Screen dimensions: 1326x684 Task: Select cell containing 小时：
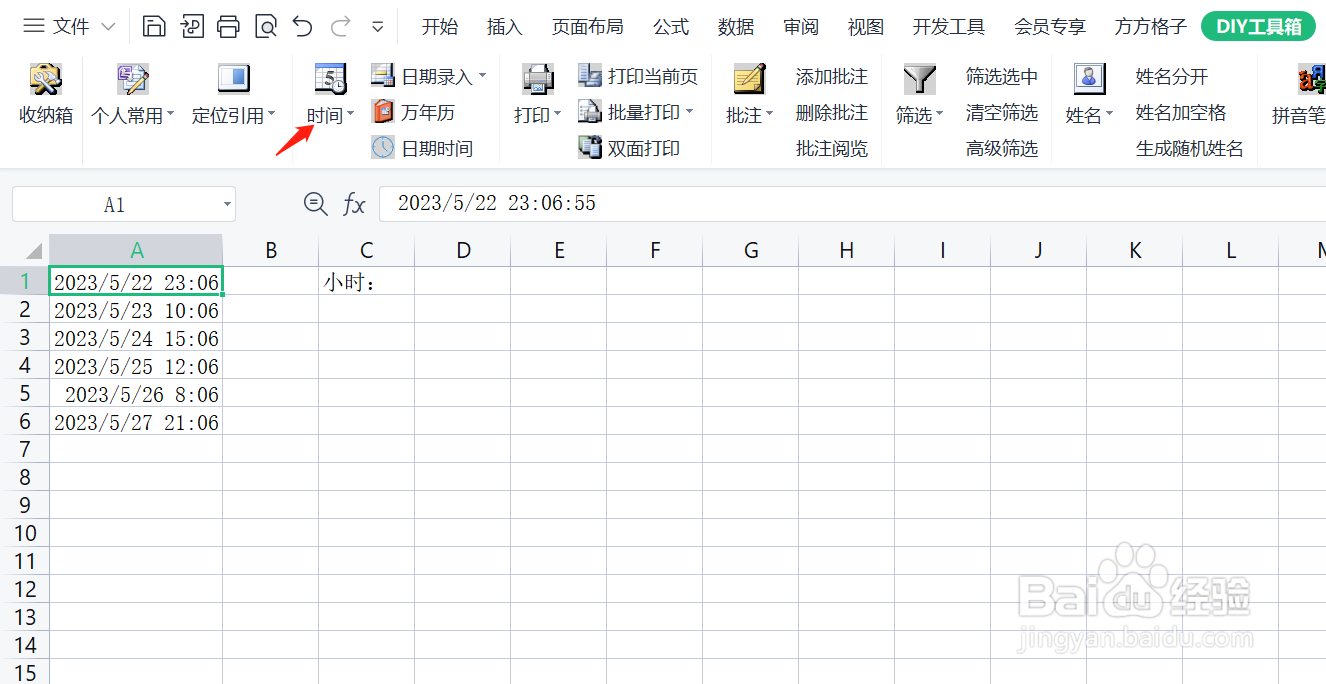pyautogui.click(x=367, y=282)
